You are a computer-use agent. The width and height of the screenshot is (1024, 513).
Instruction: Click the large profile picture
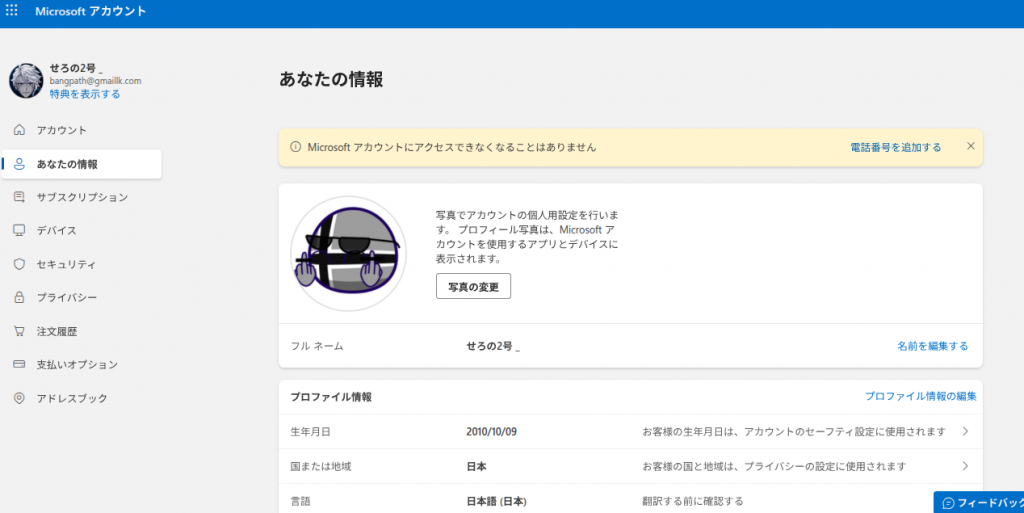[348, 254]
